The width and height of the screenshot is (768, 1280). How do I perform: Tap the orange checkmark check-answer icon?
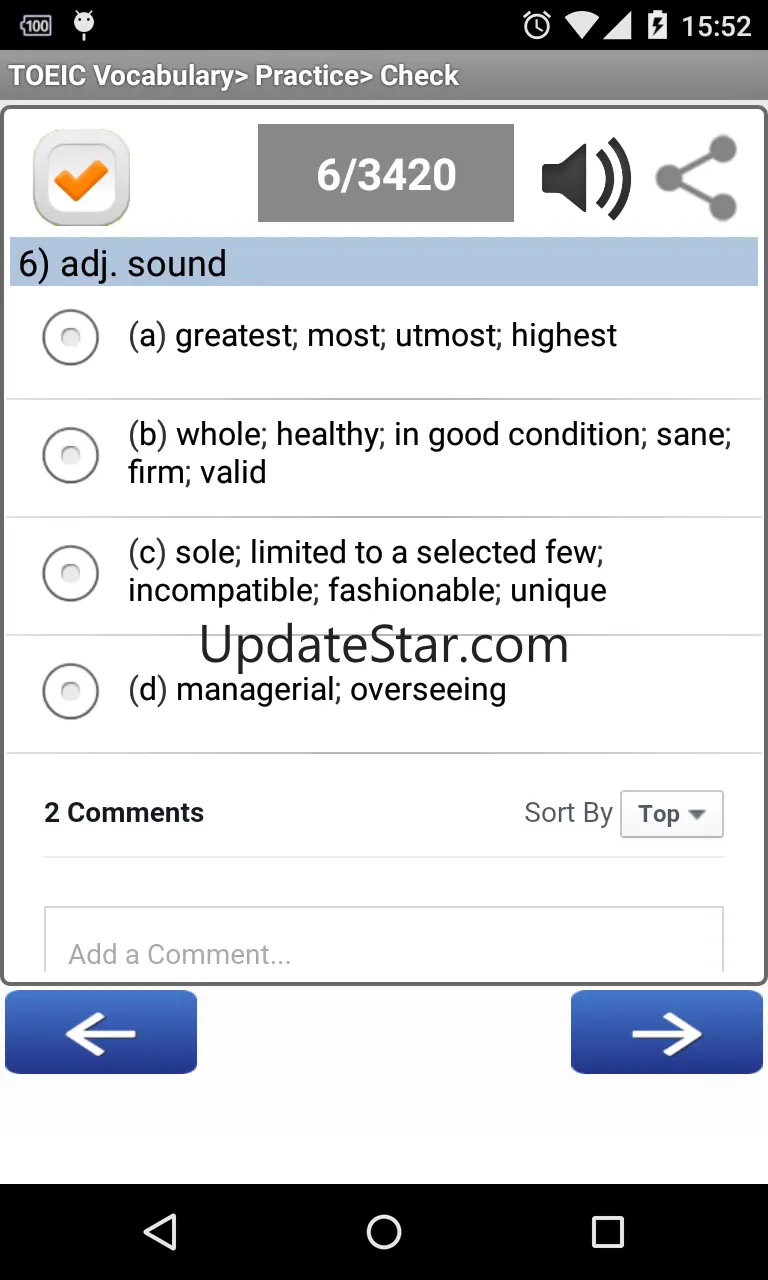[82, 177]
